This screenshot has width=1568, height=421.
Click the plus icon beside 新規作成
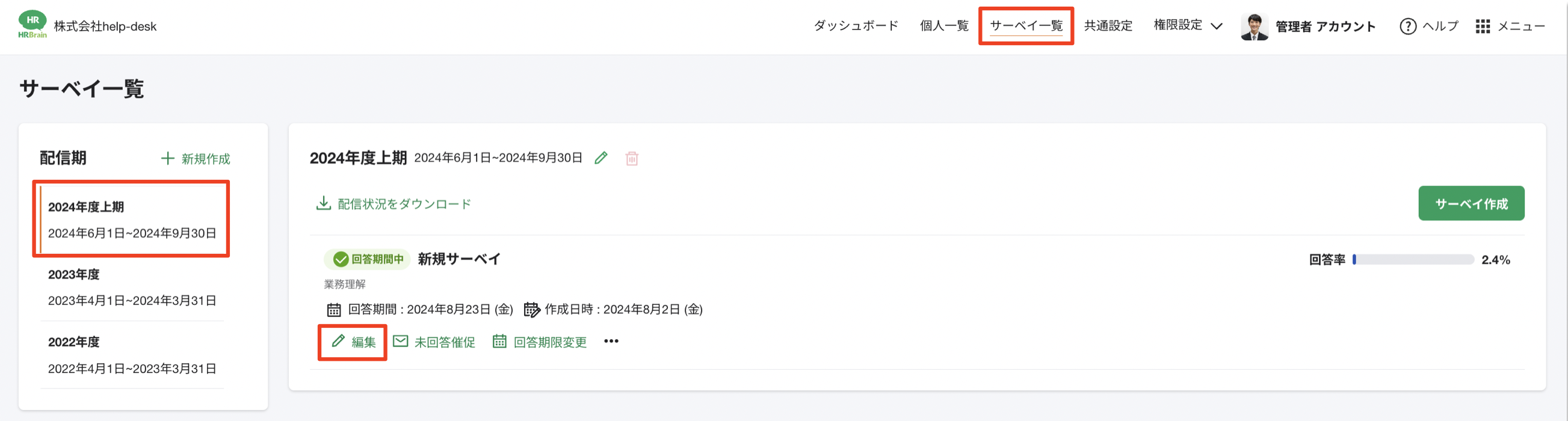(x=166, y=158)
